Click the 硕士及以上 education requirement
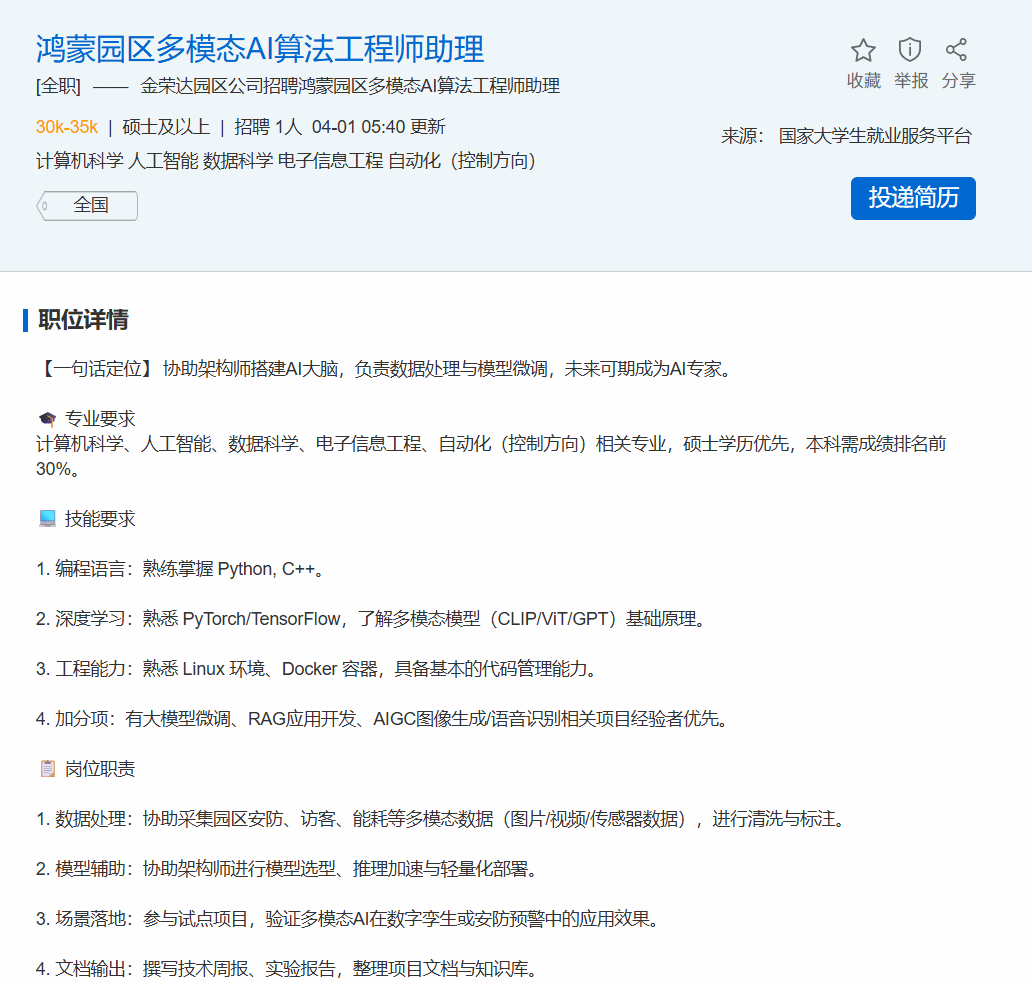This screenshot has width=1032, height=984. (166, 127)
